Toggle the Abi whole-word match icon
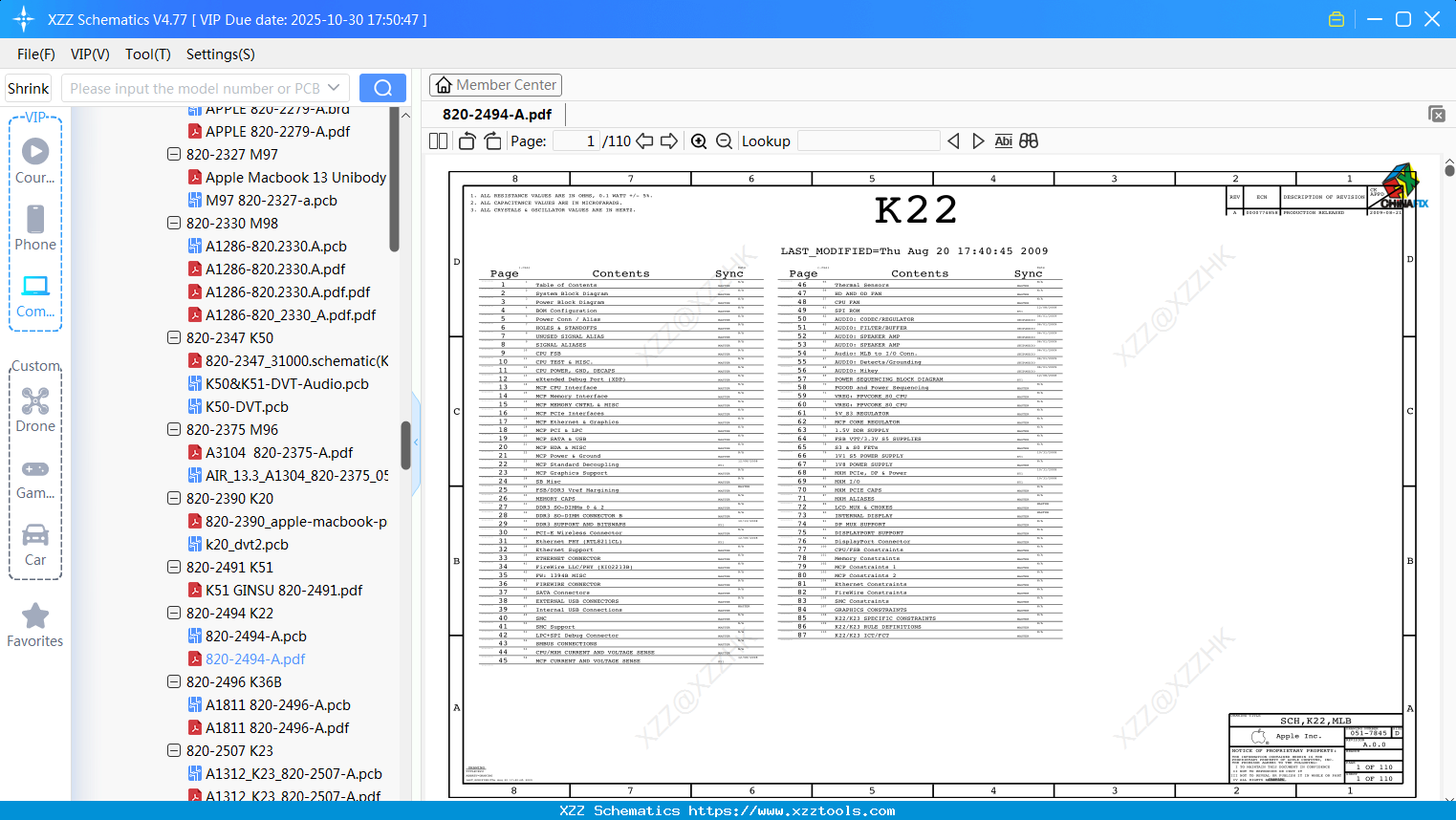1456x820 pixels. 1003,141
